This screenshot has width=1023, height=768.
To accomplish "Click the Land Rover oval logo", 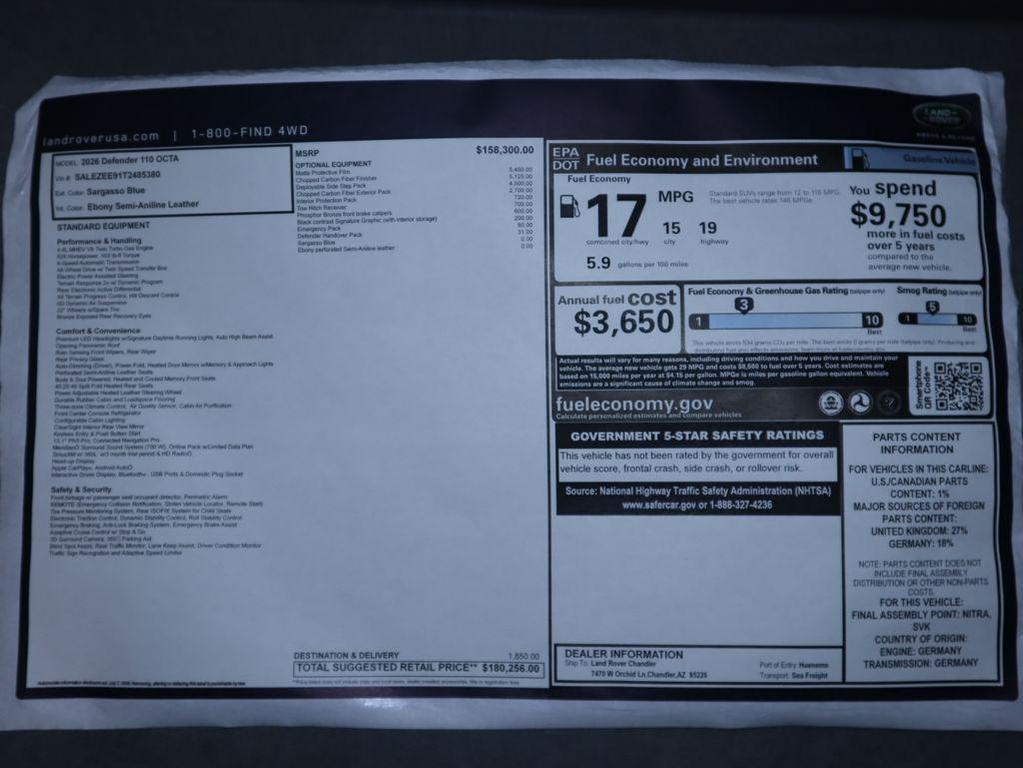I will (940, 115).
